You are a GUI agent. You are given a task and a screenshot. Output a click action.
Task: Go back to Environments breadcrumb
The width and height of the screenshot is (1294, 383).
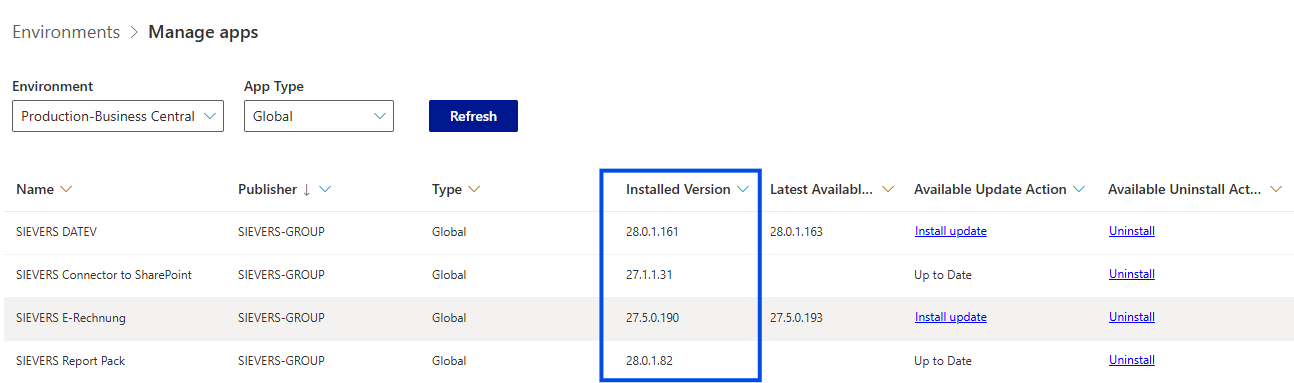pyautogui.click(x=66, y=32)
